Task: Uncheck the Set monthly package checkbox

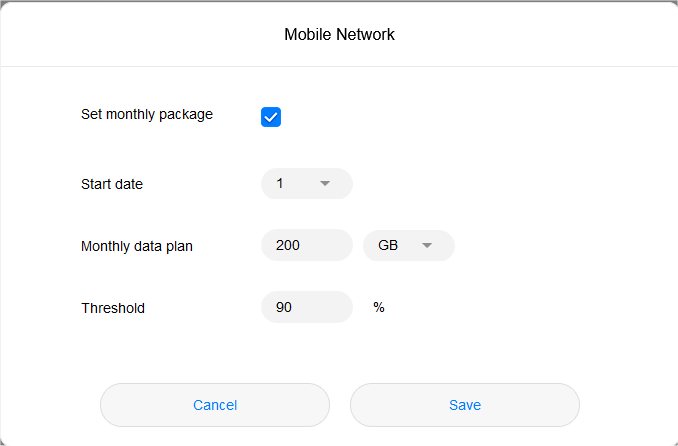Action: tap(271, 117)
